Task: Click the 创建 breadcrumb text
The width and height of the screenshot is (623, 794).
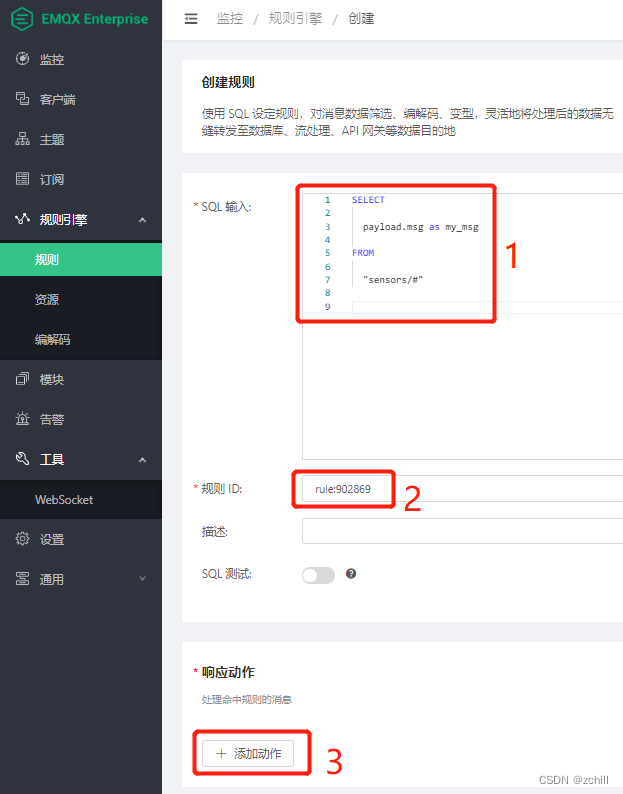Action: [361, 19]
